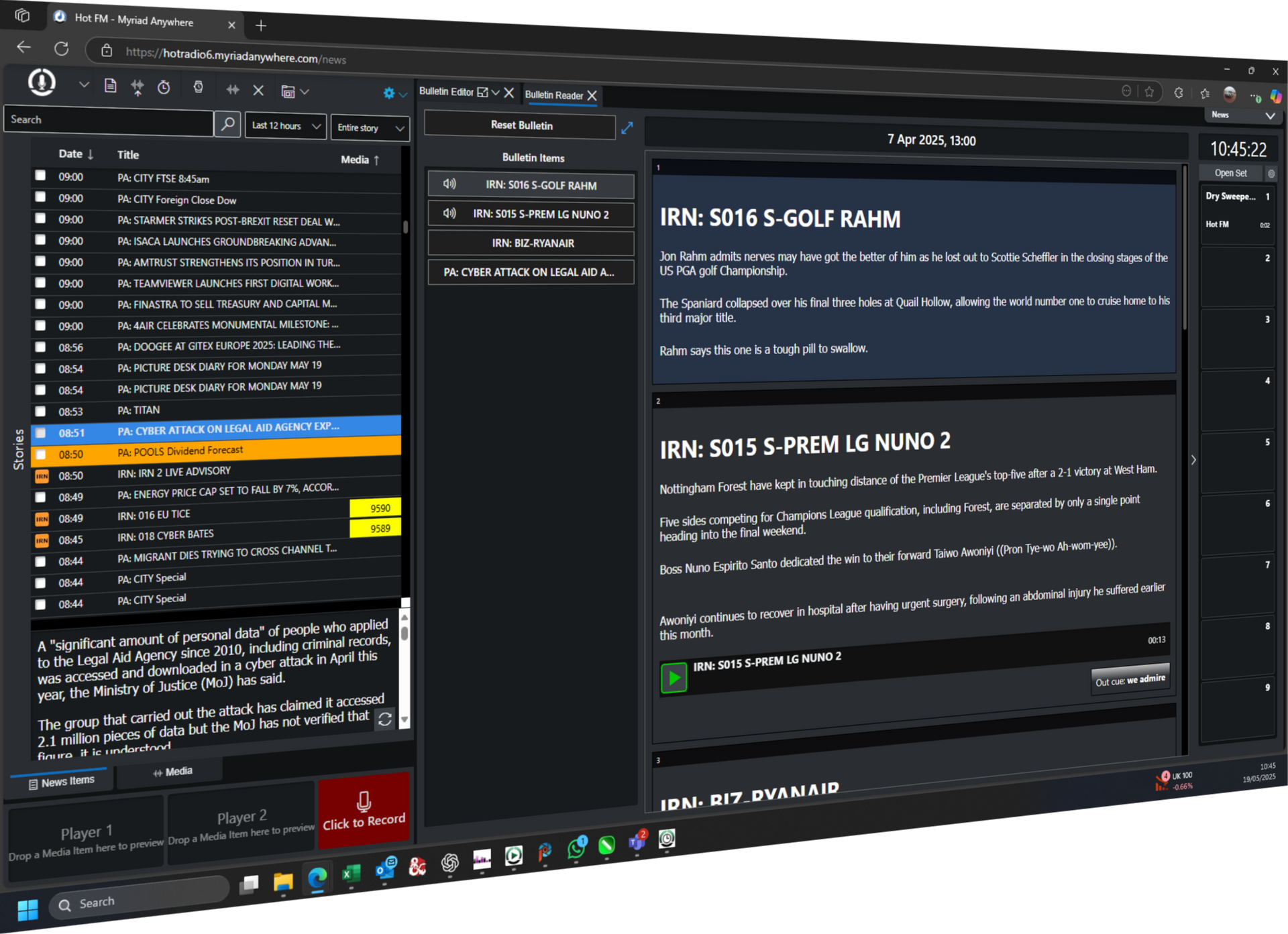The image size is (1288, 934).
Task: Click the magnifier search button
Action: (227, 123)
